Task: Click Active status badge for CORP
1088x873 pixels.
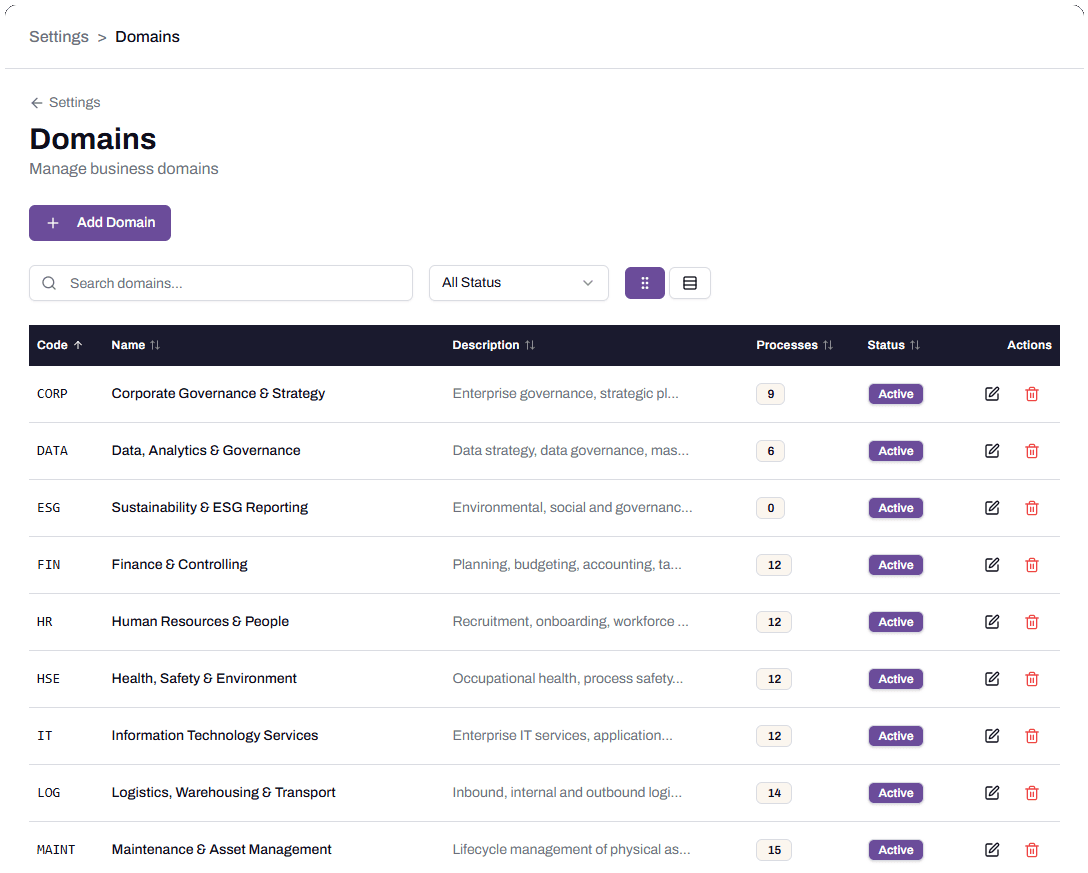Action: pyautogui.click(x=896, y=393)
